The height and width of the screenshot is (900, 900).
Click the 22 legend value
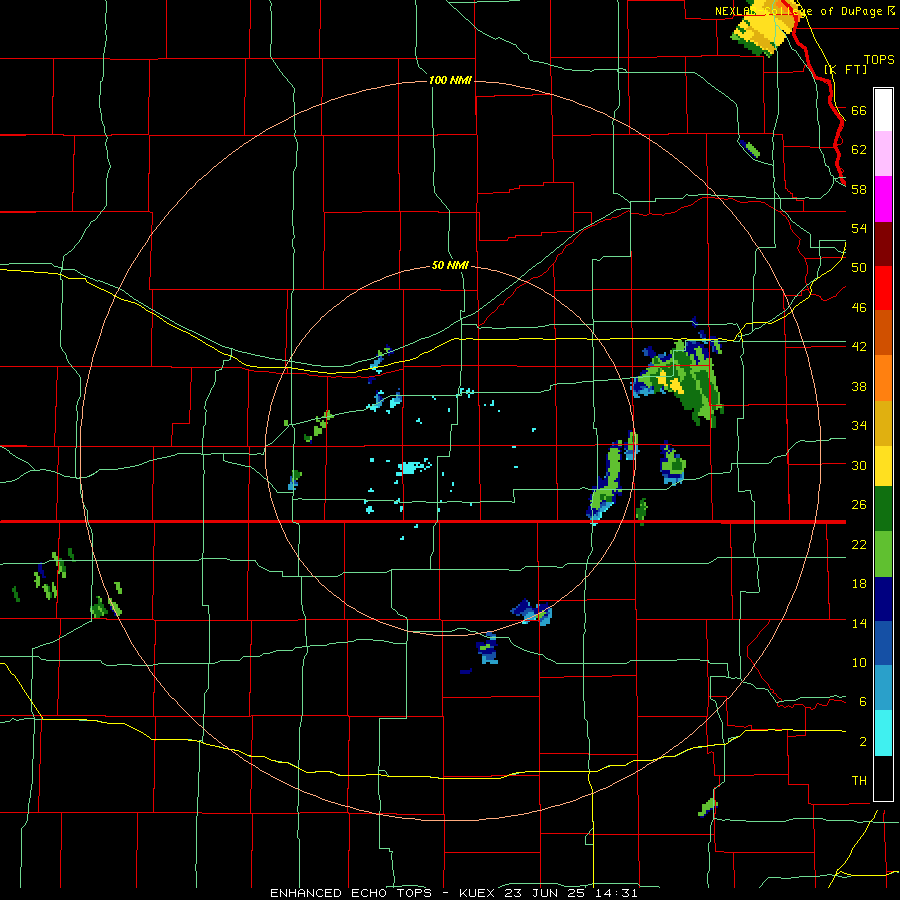pyautogui.click(x=859, y=544)
